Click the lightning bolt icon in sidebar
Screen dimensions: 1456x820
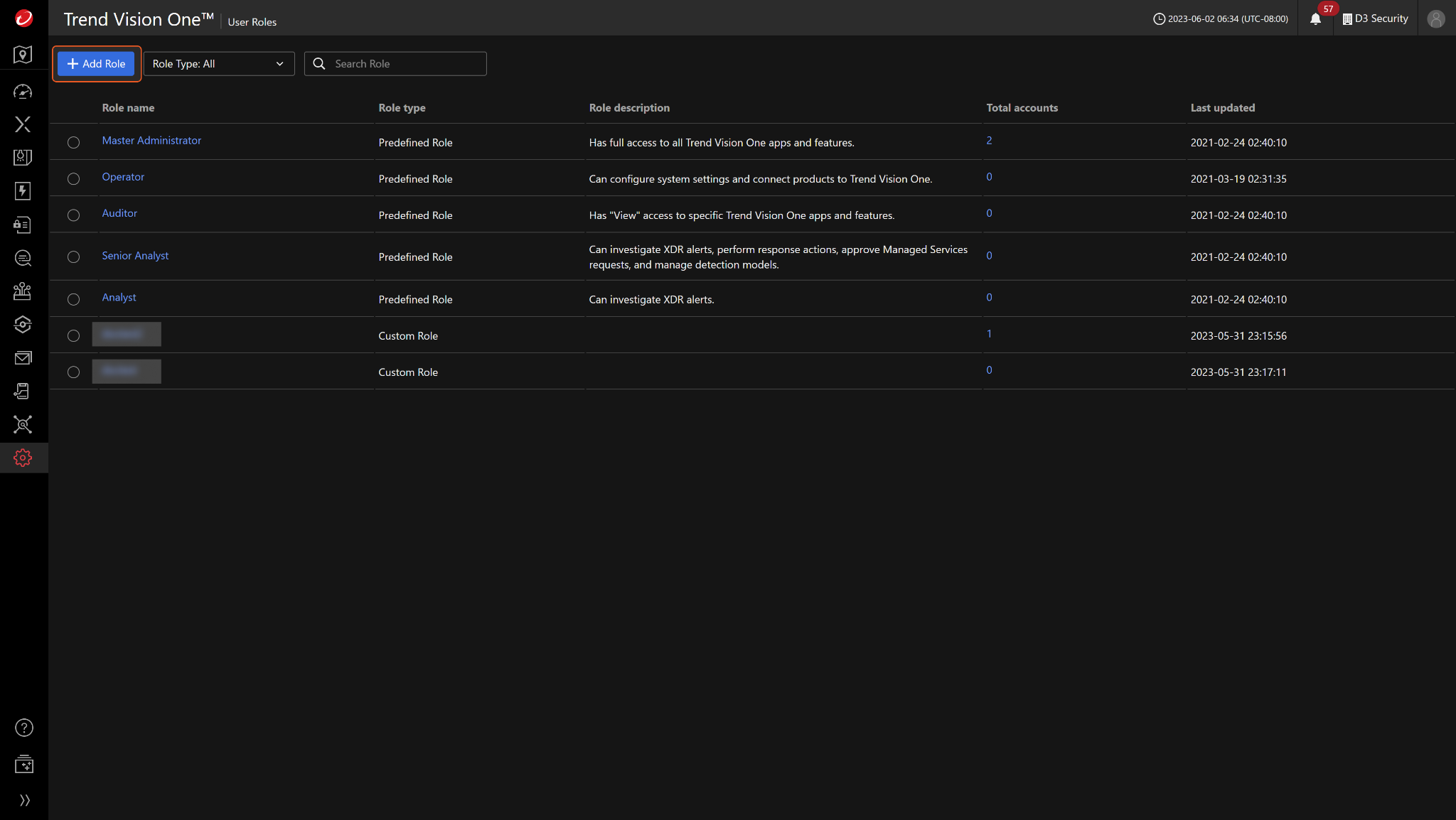click(x=23, y=191)
